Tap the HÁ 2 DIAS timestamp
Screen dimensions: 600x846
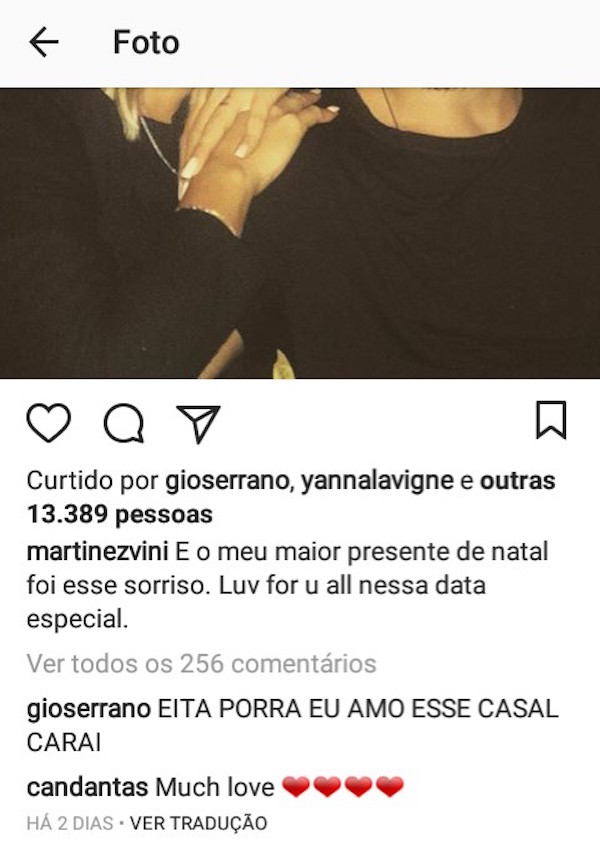pos(70,823)
